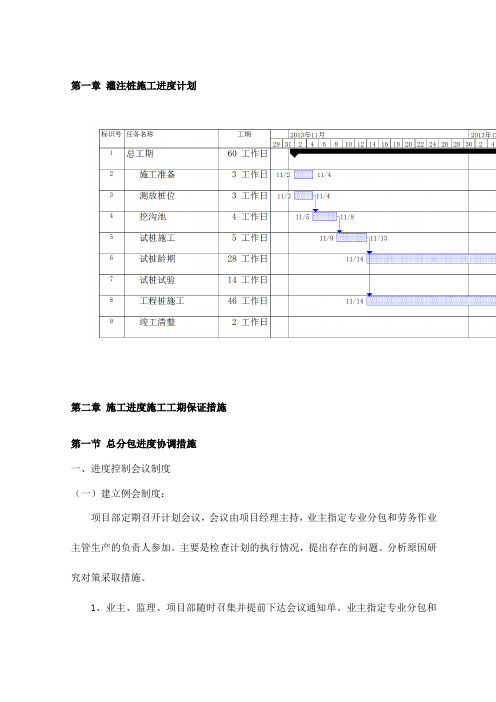496x702 pixels.
Task: Select the 任务名称 column header
Action: (140, 134)
